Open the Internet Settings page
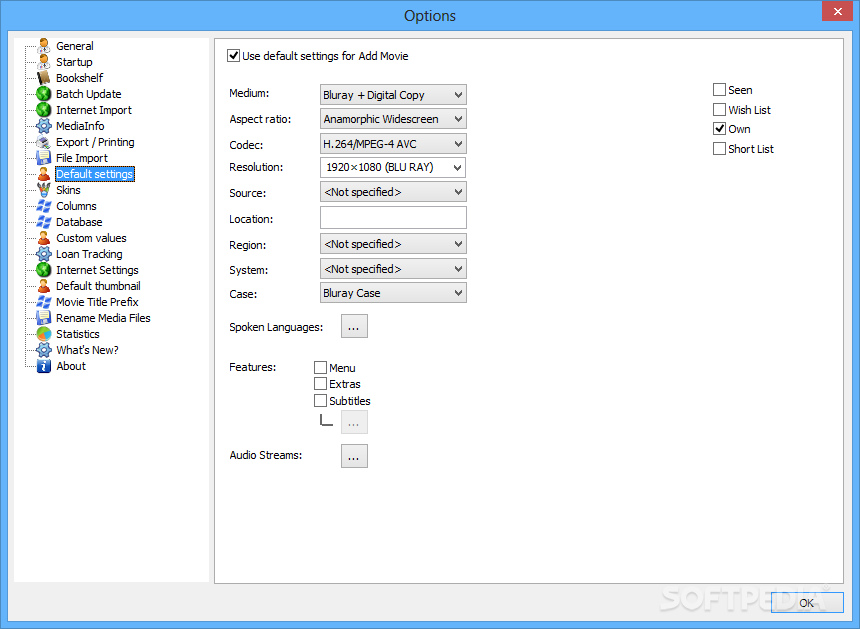860x629 pixels. point(97,270)
